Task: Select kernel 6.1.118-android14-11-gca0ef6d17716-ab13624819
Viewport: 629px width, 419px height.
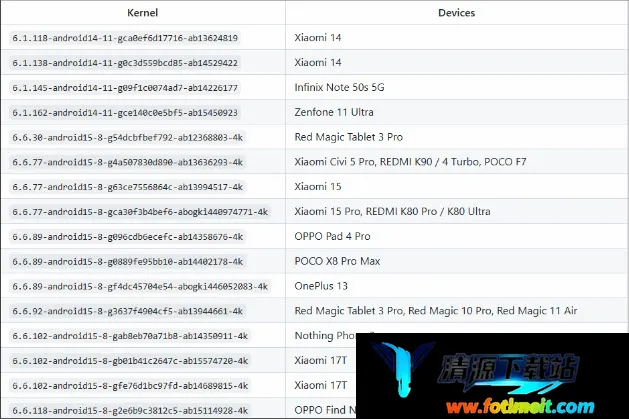Action: (x=125, y=38)
